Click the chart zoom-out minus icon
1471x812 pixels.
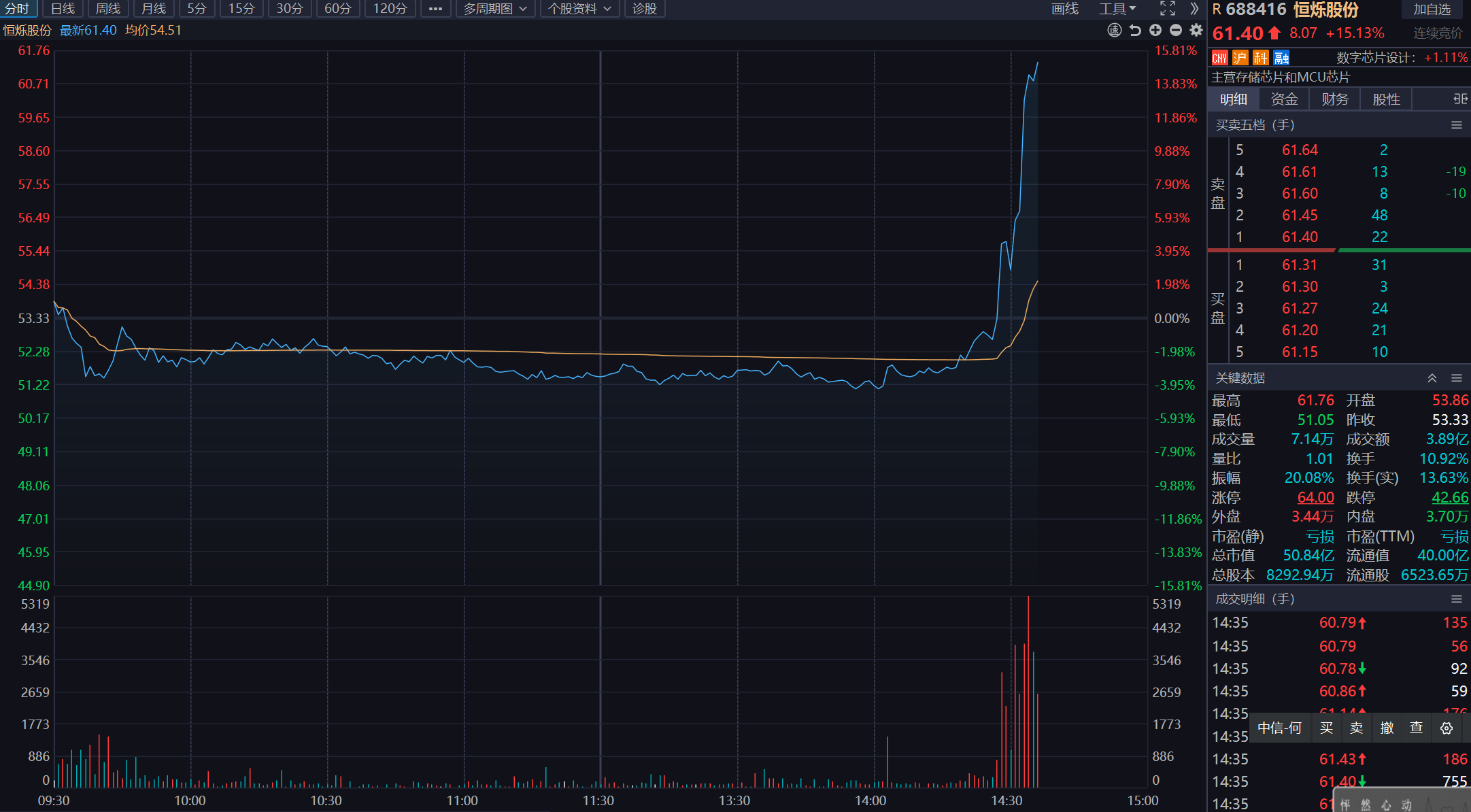click(1176, 30)
